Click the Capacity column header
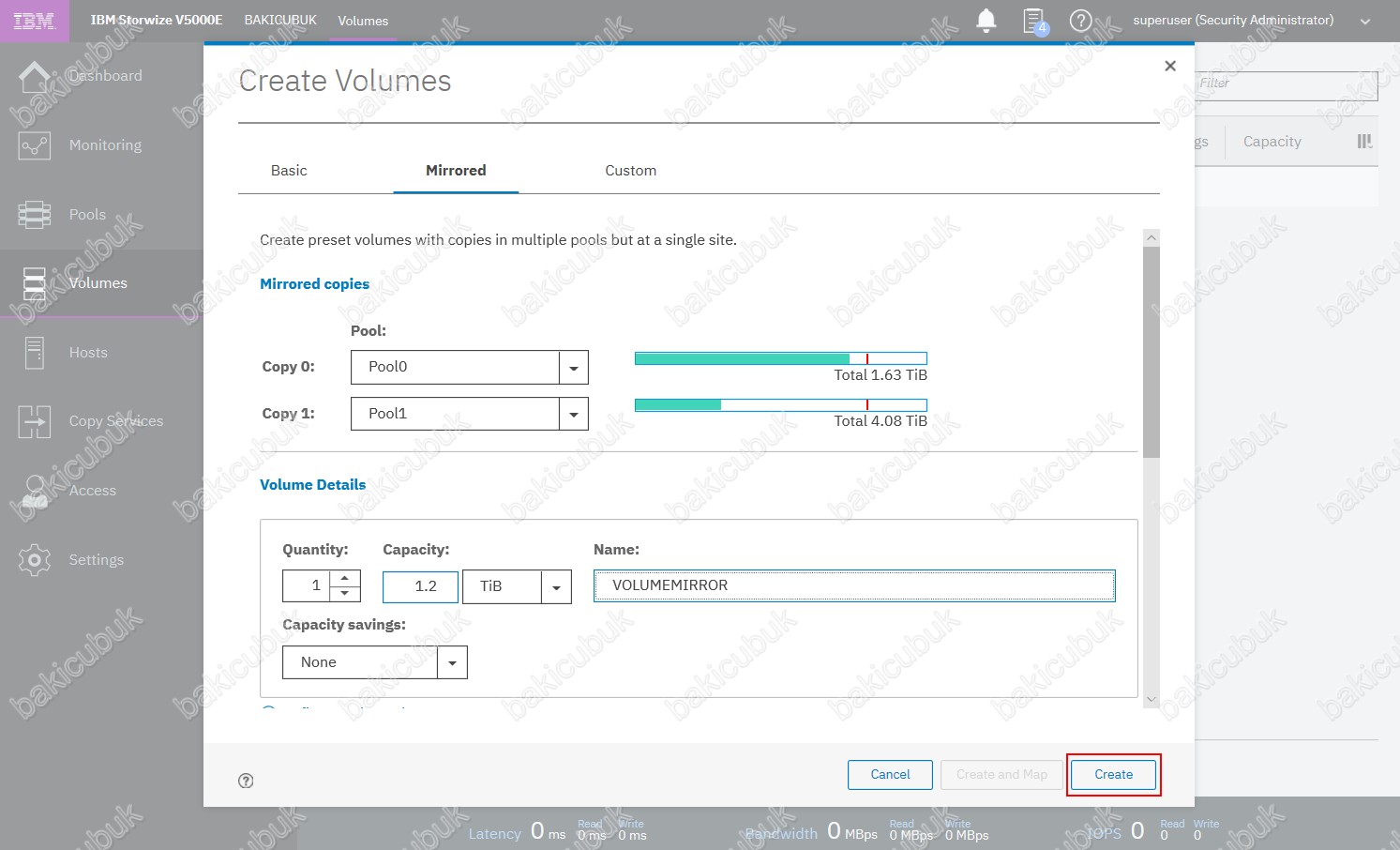 (1272, 142)
